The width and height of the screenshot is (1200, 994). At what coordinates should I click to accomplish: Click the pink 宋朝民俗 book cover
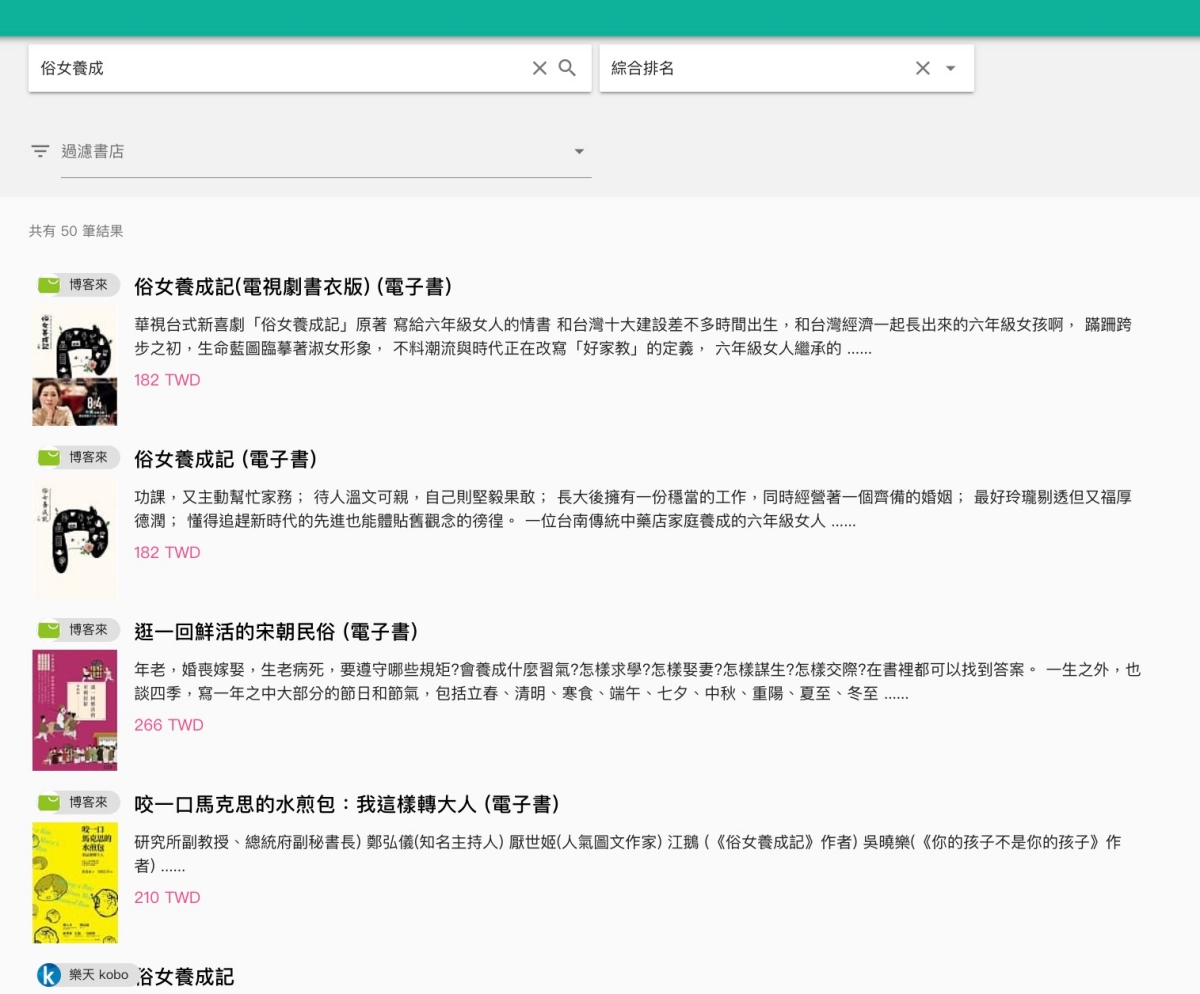pos(75,710)
